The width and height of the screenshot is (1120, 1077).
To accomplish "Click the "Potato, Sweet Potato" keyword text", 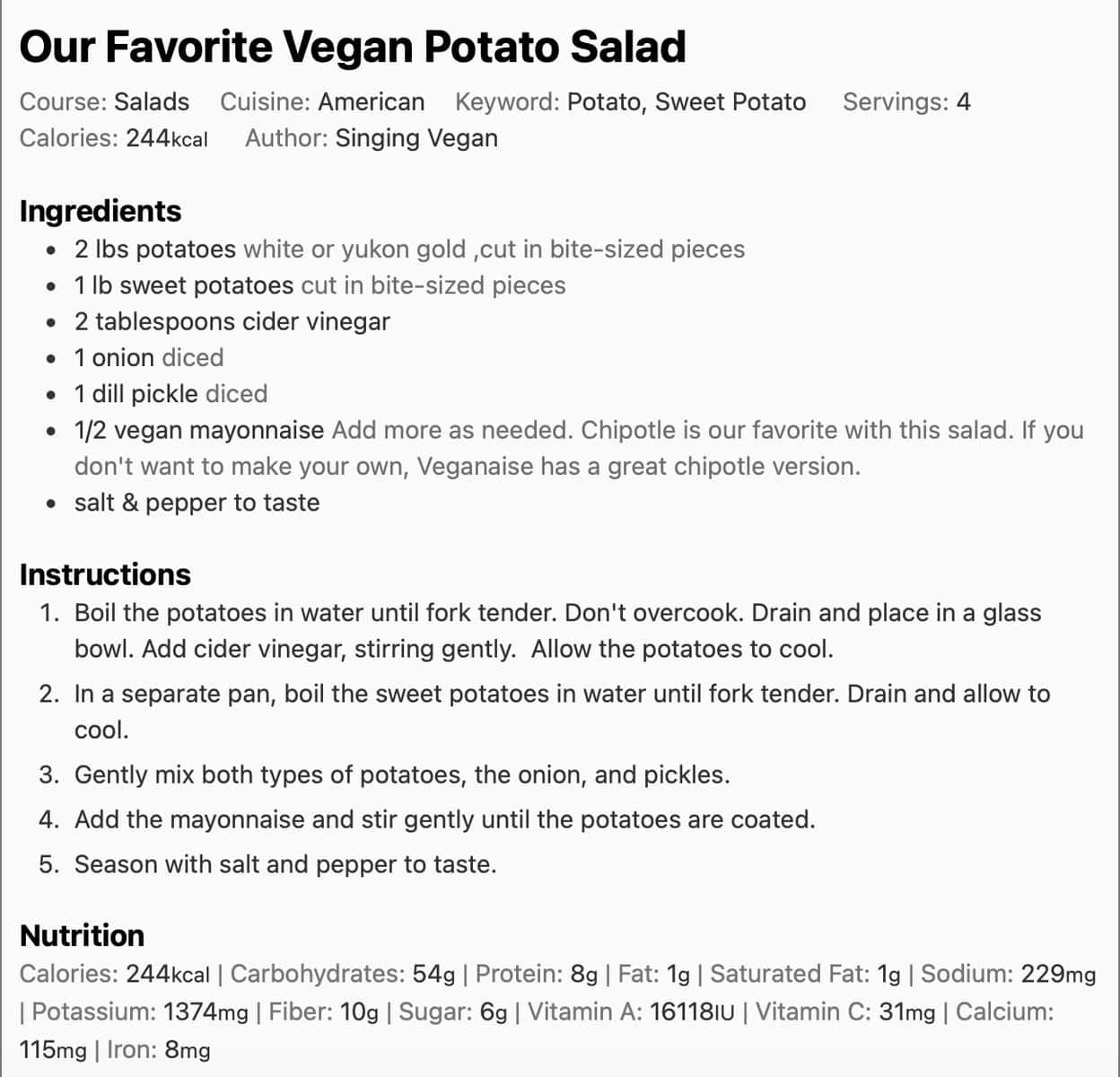I will pyautogui.click(x=686, y=102).
